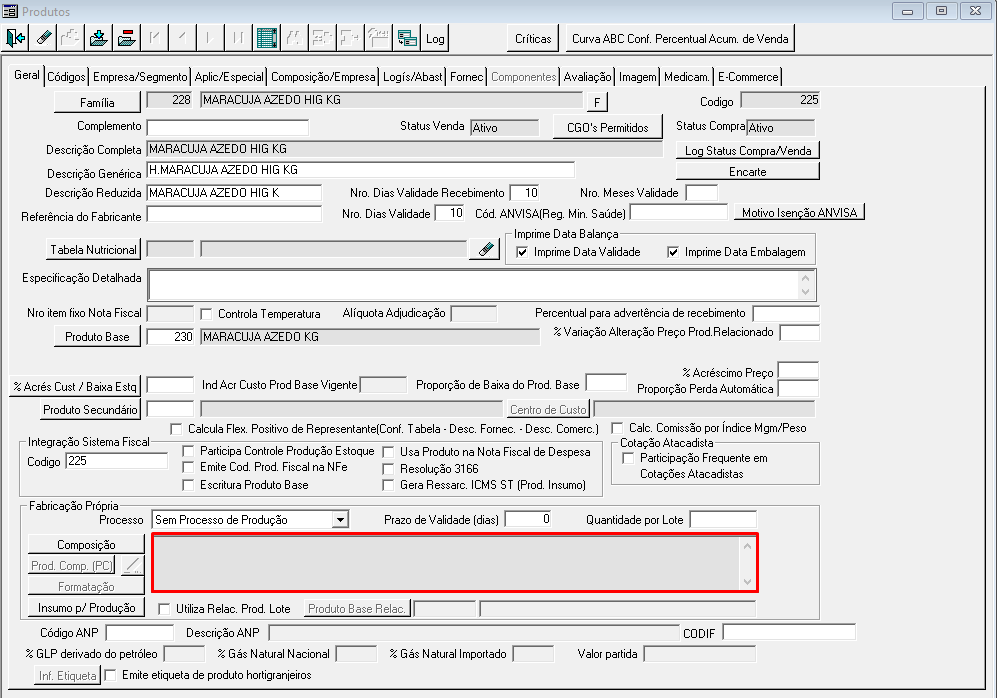Screen dimensions: 997x698
Task: Open the Imagem tab
Action: (637, 77)
